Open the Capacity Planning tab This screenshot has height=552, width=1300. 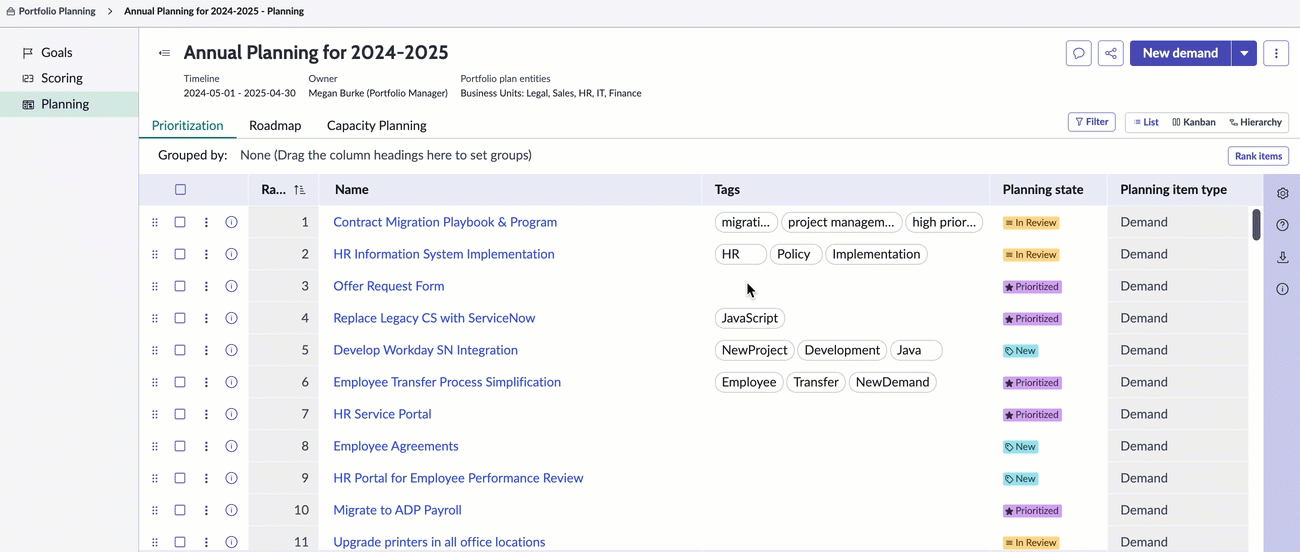(377, 125)
